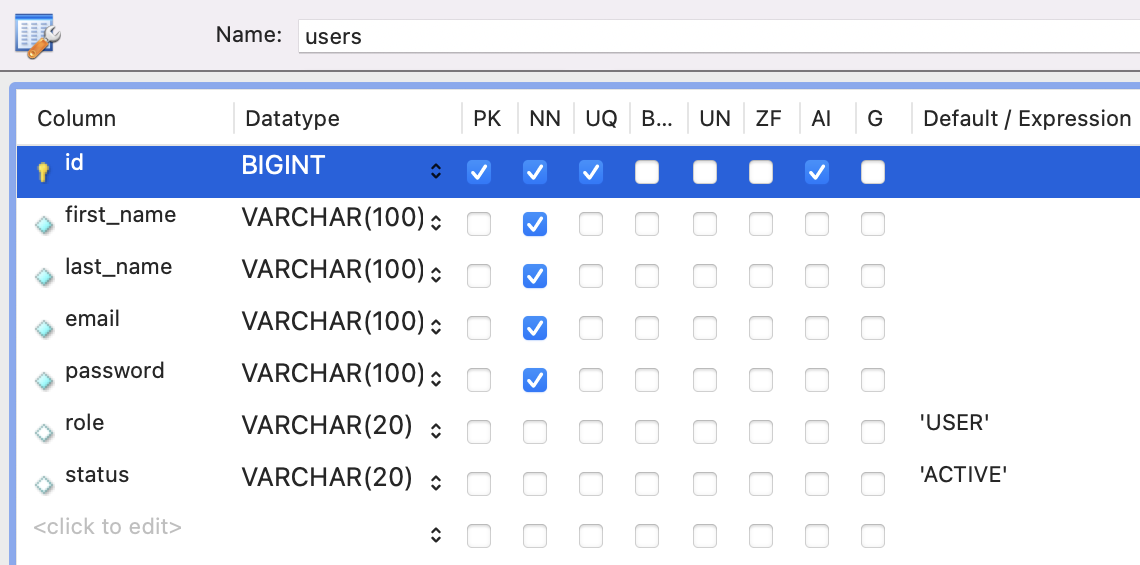The width and height of the screenshot is (1140, 565).
Task: Open datatype dropdown for password column
Action: point(435,379)
